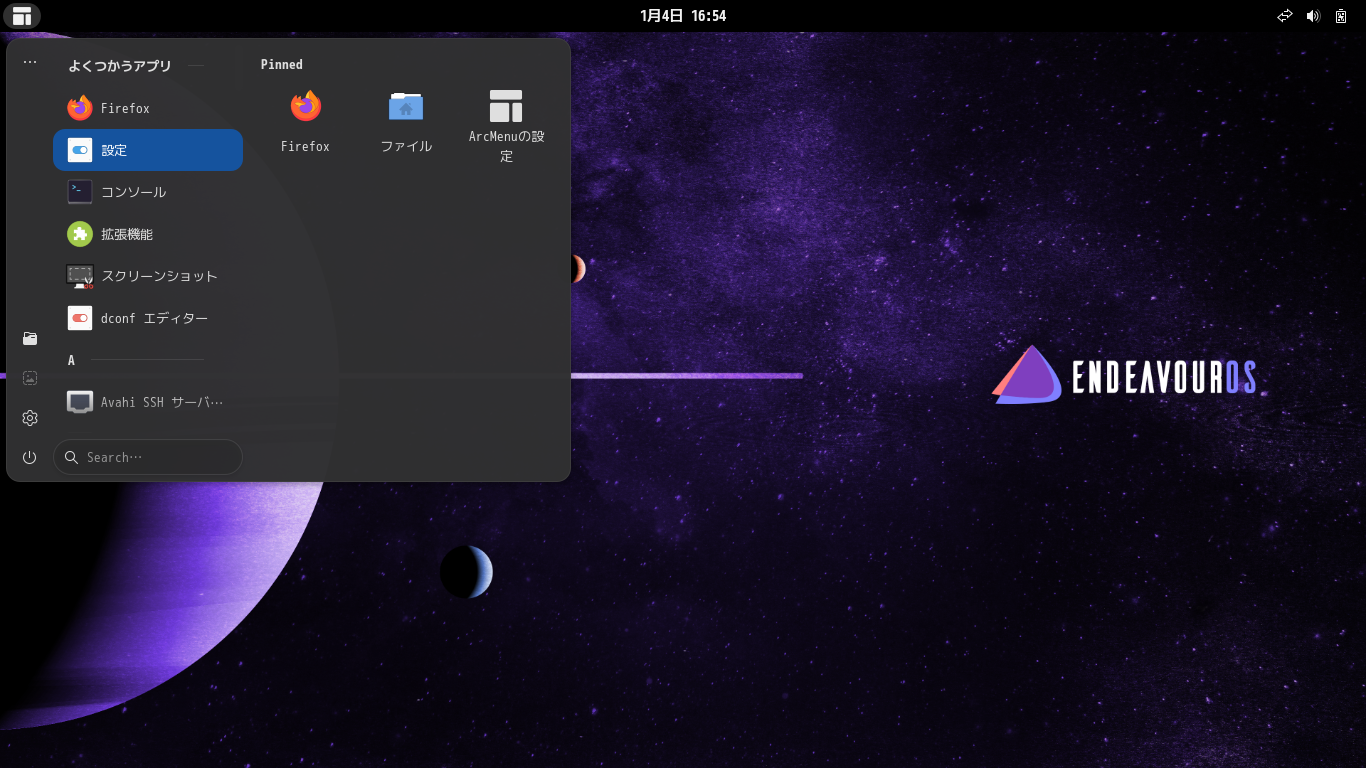Viewport: 1366px width, 768px height.
Task: Launch コンソール terminal app
Action: (148, 192)
